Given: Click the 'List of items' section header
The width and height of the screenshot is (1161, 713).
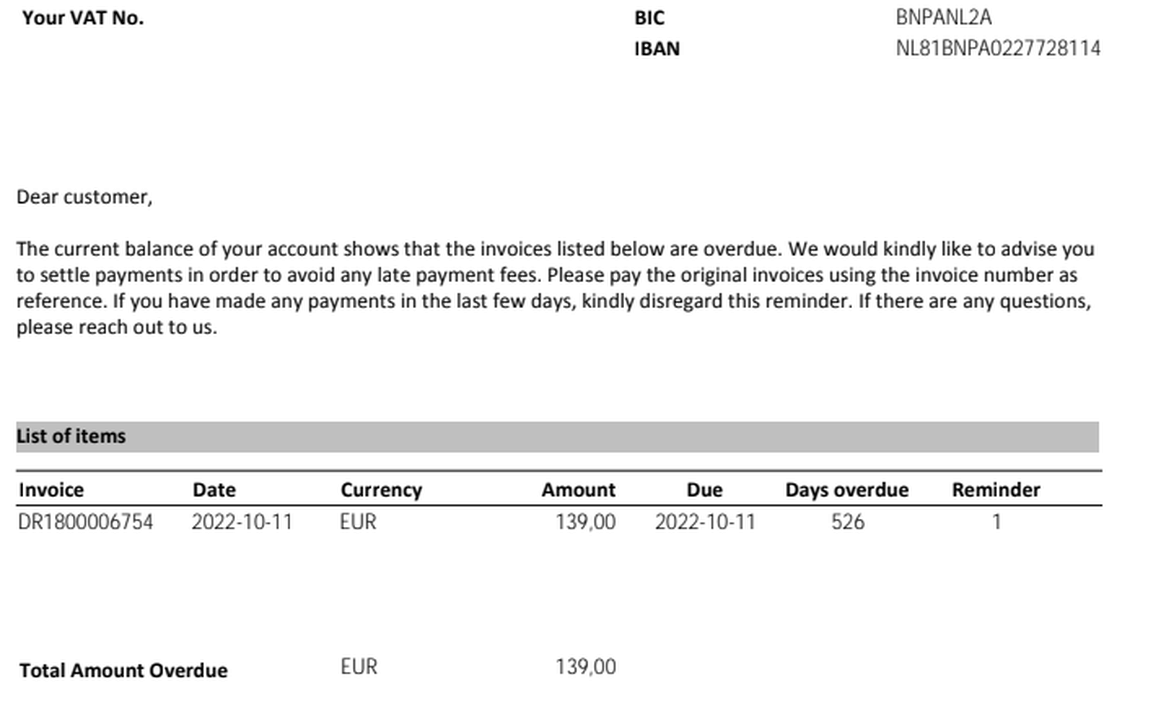Looking at the screenshot, I should point(71,436).
